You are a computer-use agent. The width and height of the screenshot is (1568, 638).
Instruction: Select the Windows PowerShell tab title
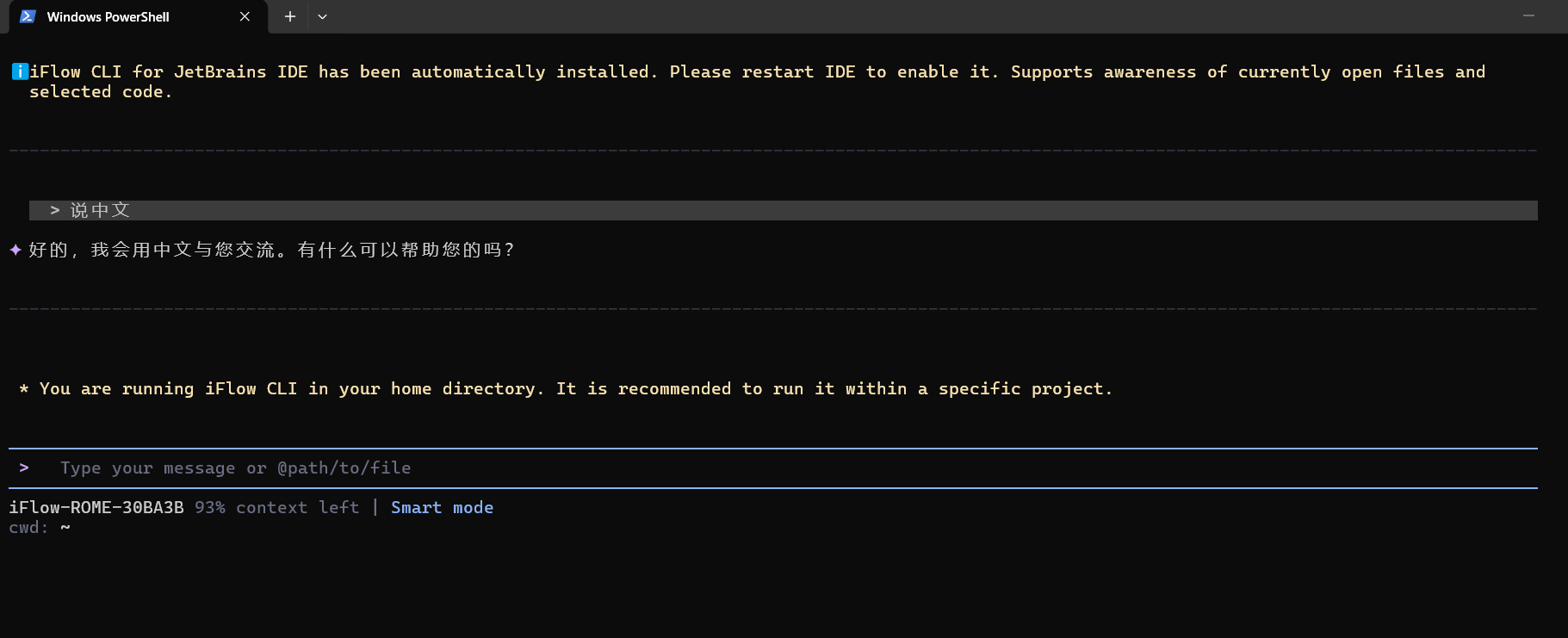click(108, 16)
